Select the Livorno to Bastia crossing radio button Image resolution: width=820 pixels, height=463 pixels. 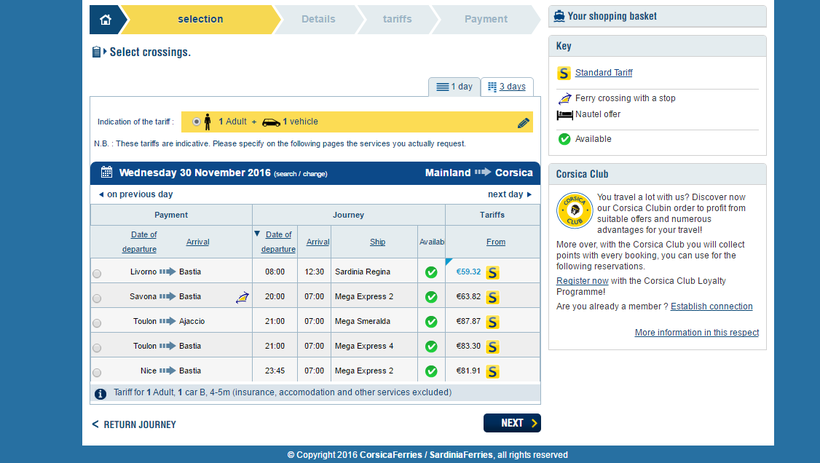(x=97, y=273)
